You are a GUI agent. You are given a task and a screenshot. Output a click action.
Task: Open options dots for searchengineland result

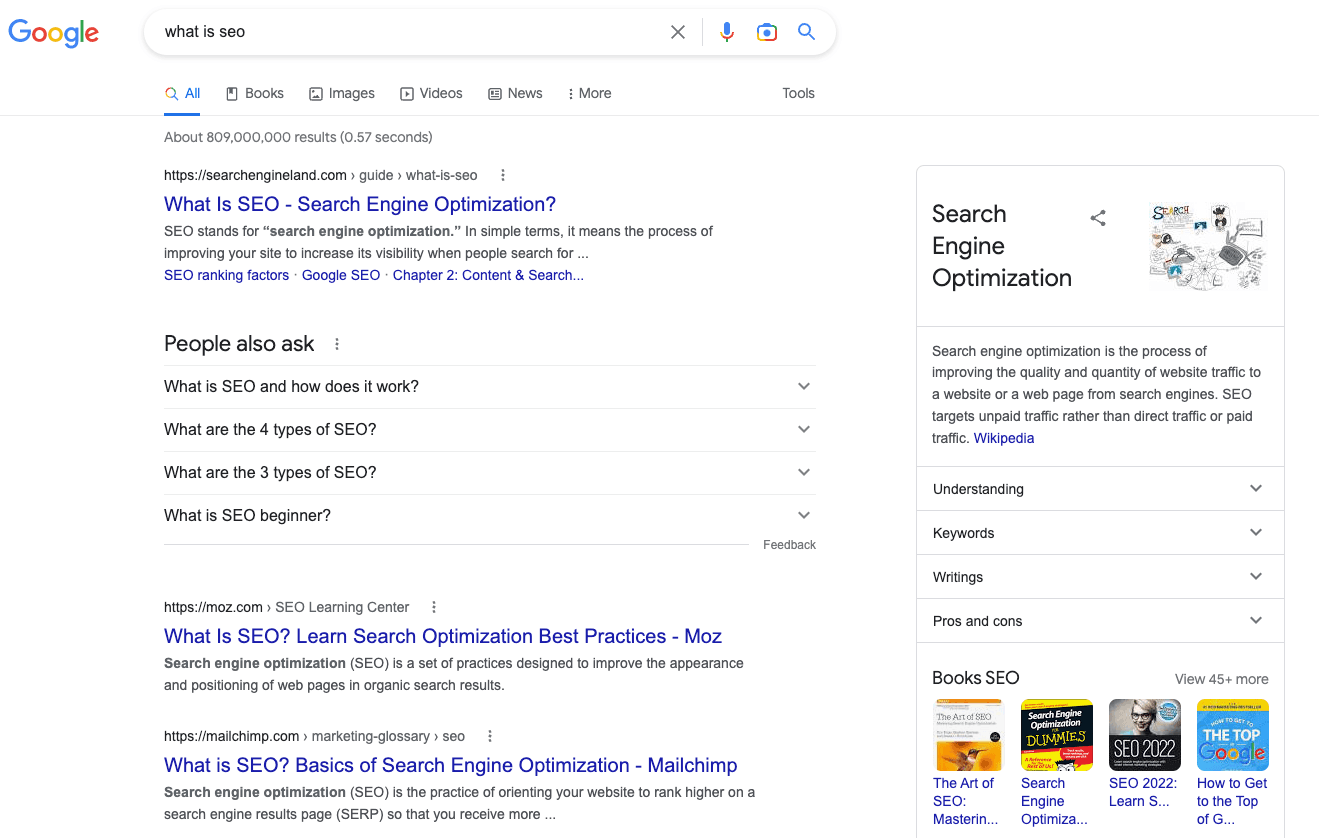pos(503,175)
